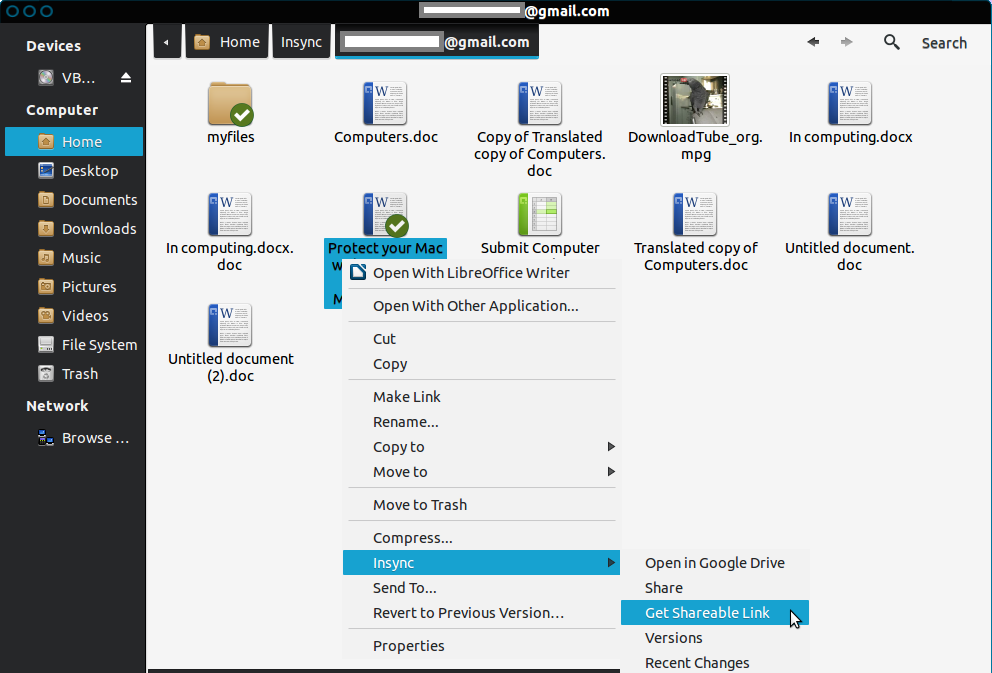Open the myfiles folder icon
The width and height of the screenshot is (992, 673).
click(230, 104)
